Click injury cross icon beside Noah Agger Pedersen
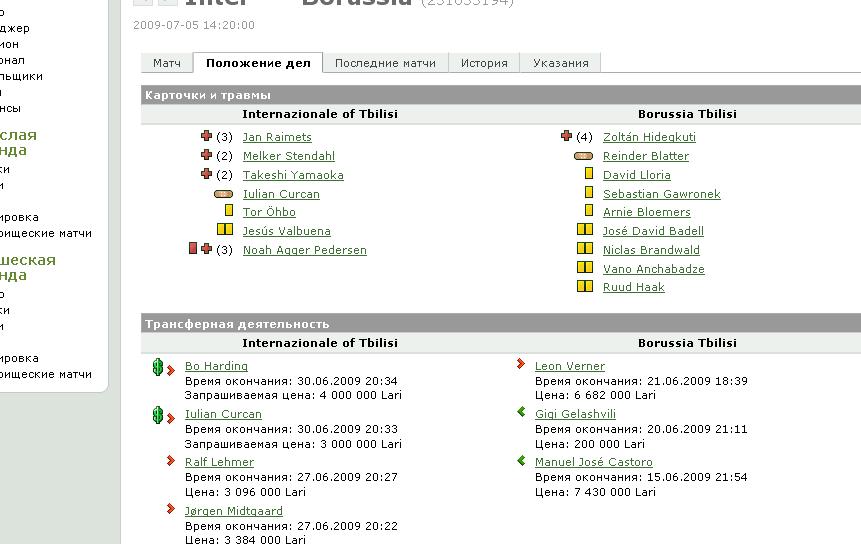This screenshot has height=544, width=861. point(206,249)
